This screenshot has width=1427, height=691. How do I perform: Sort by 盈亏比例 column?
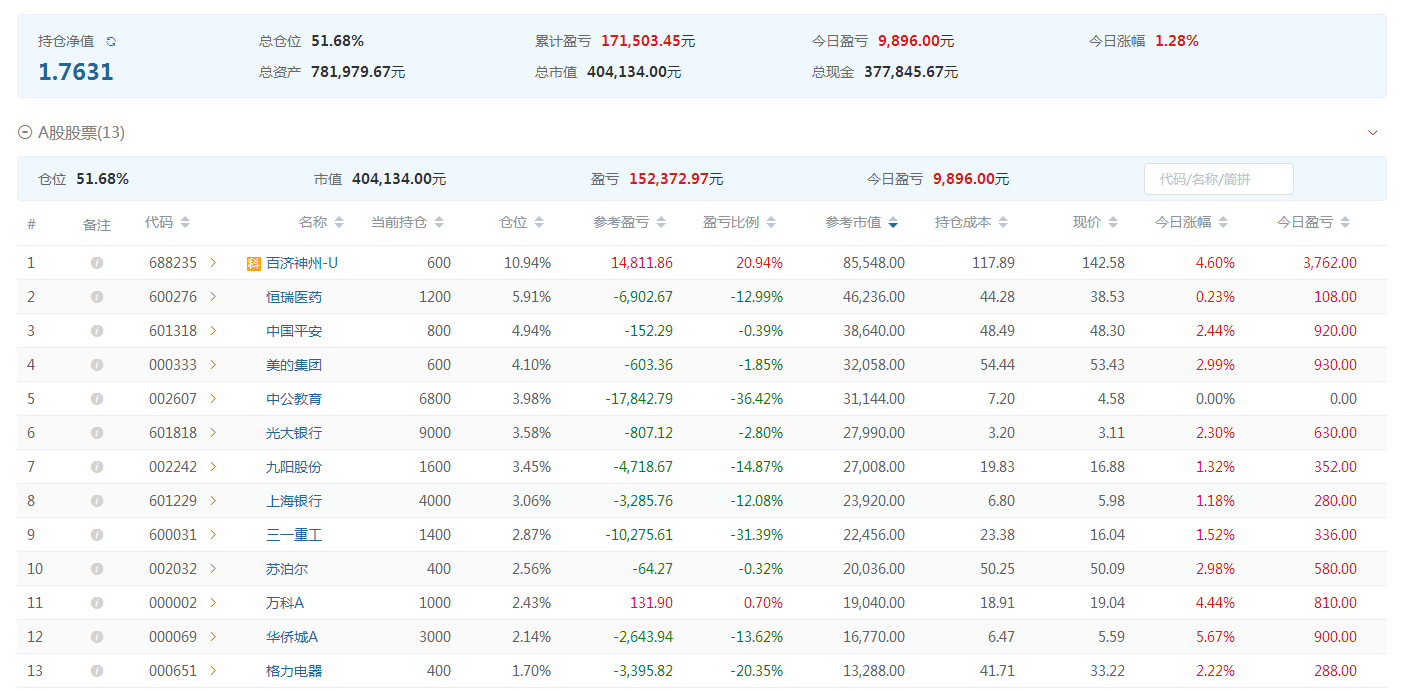point(740,222)
